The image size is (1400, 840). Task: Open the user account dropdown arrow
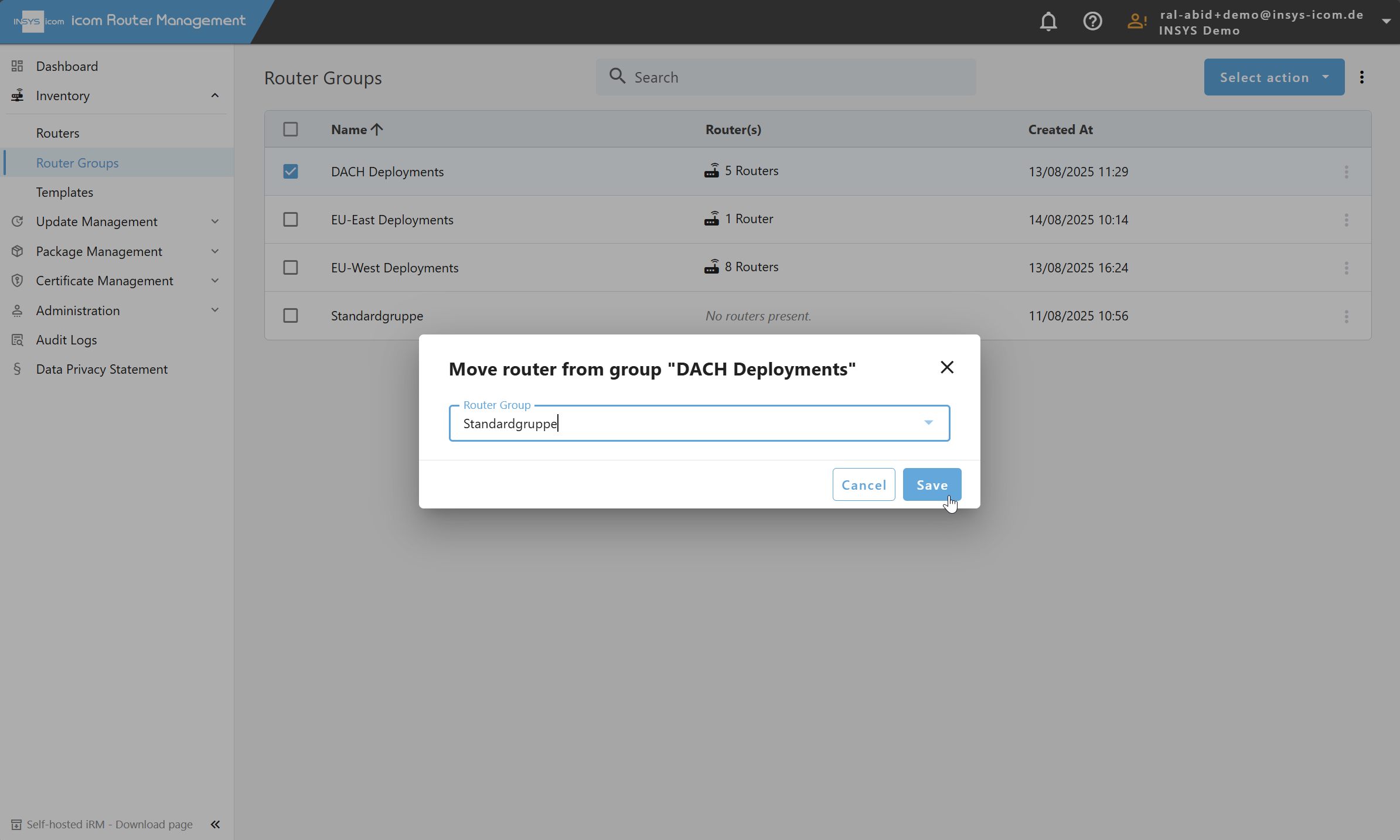tap(1386, 22)
